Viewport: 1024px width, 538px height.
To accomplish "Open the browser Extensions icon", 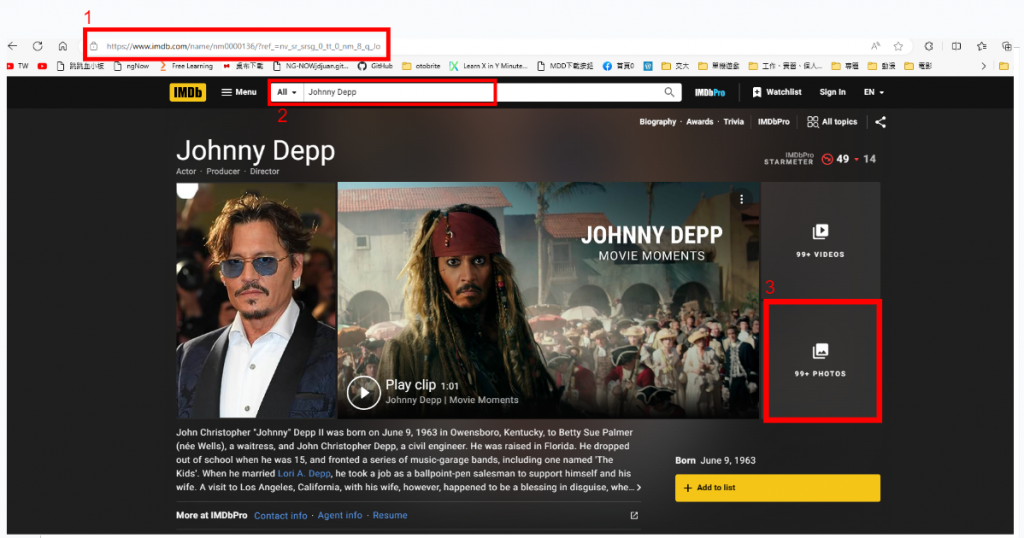I will [x=929, y=46].
